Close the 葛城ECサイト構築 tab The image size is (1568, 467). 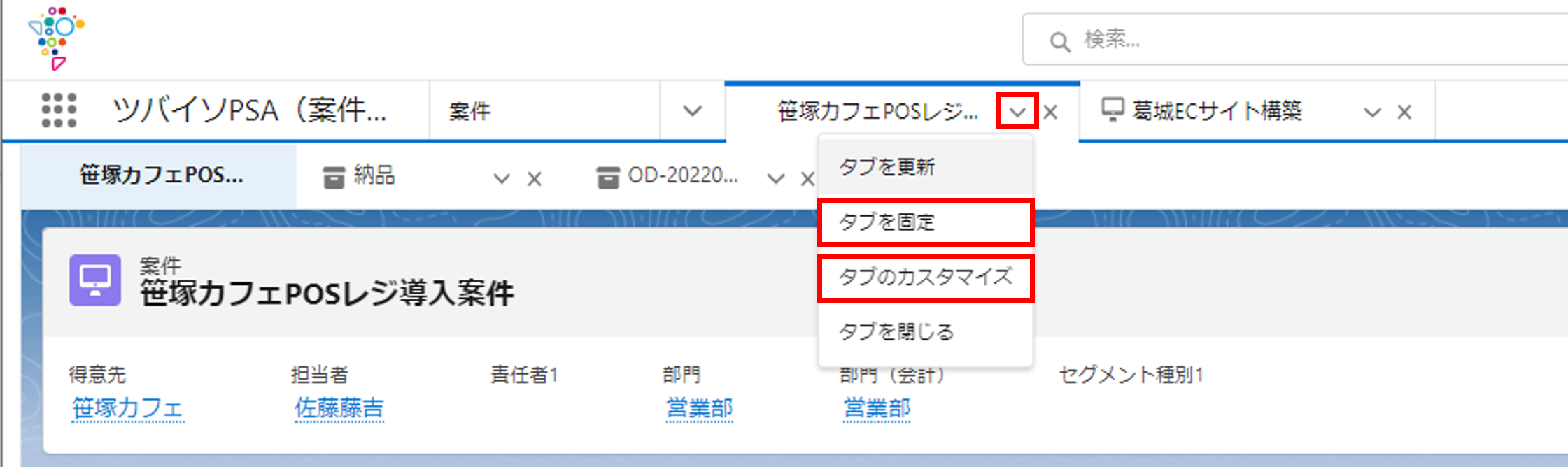(x=1404, y=112)
